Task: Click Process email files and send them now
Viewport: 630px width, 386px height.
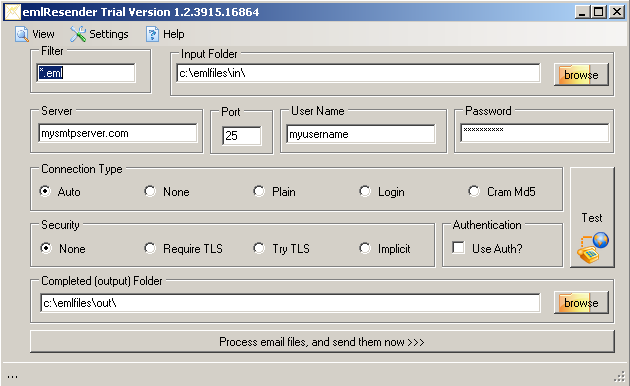Action: pos(322,342)
